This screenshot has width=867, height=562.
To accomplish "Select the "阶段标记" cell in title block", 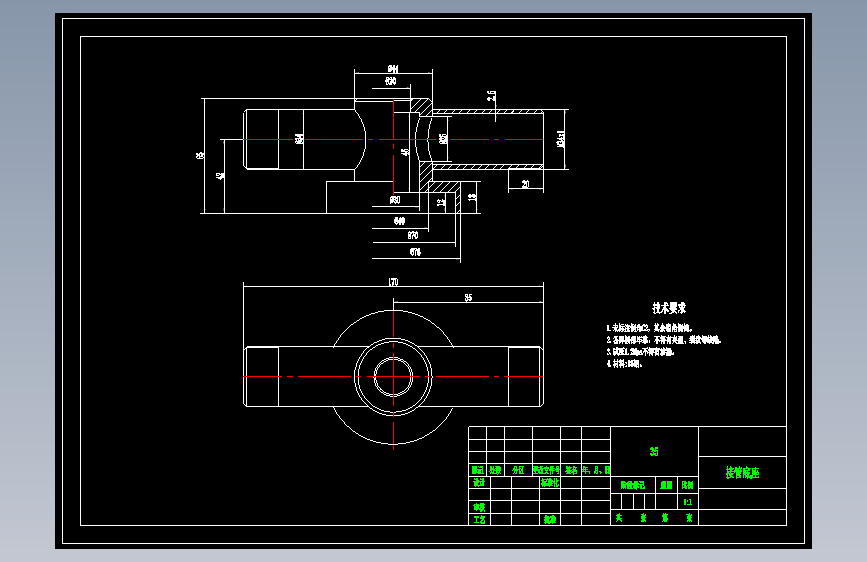I will click(633, 485).
